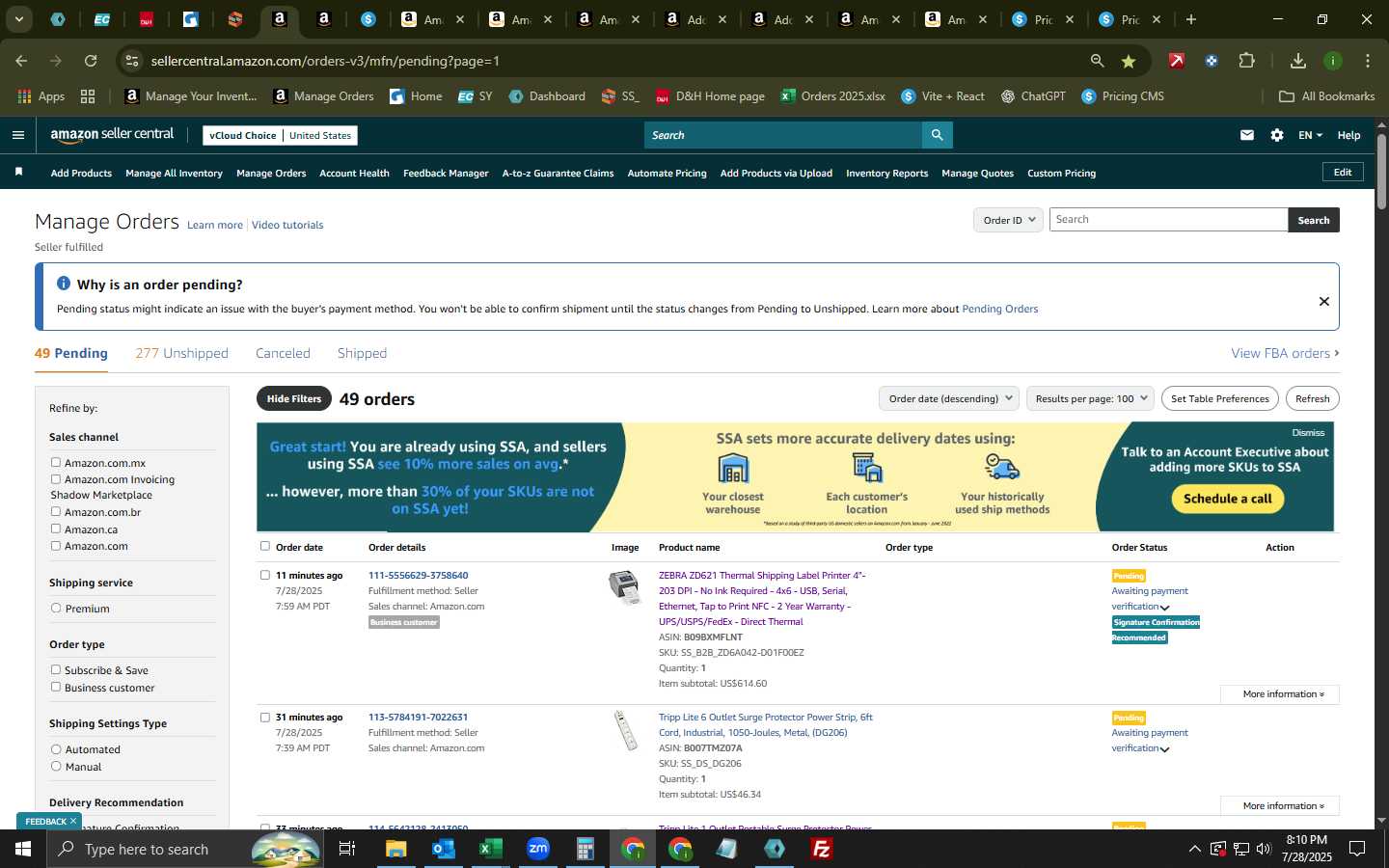Open Excel from the taskbar
The height and width of the screenshot is (868, 1389).
[x=491, y=849]
